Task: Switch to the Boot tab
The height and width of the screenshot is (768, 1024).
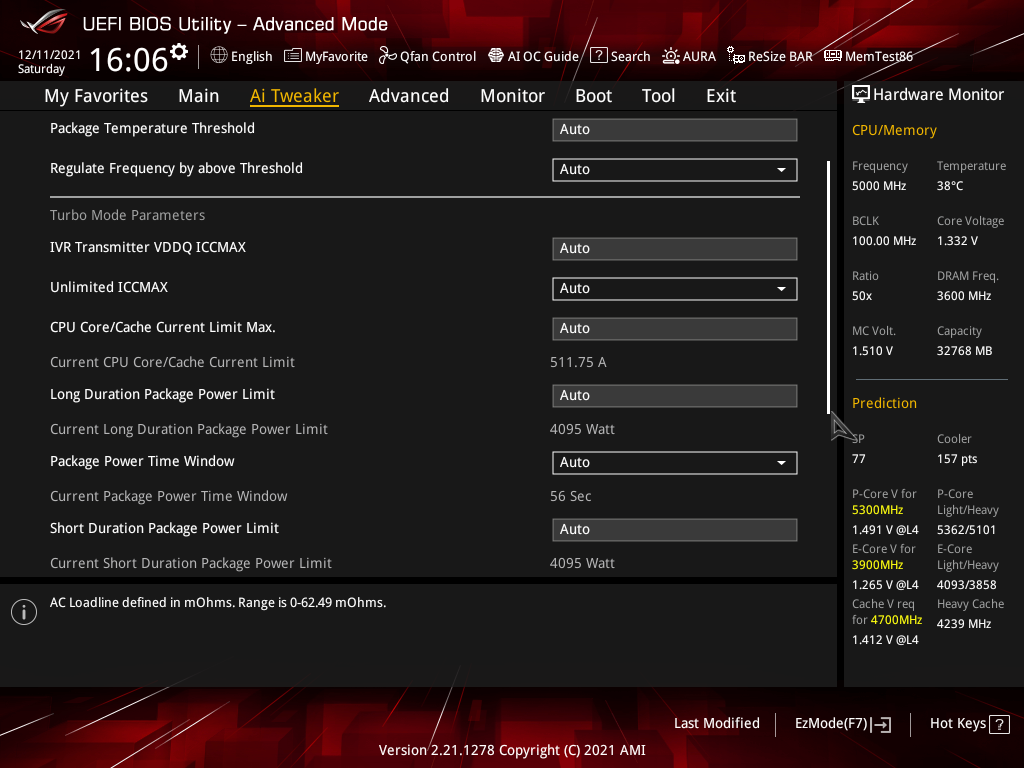Action: pos(594,96)
